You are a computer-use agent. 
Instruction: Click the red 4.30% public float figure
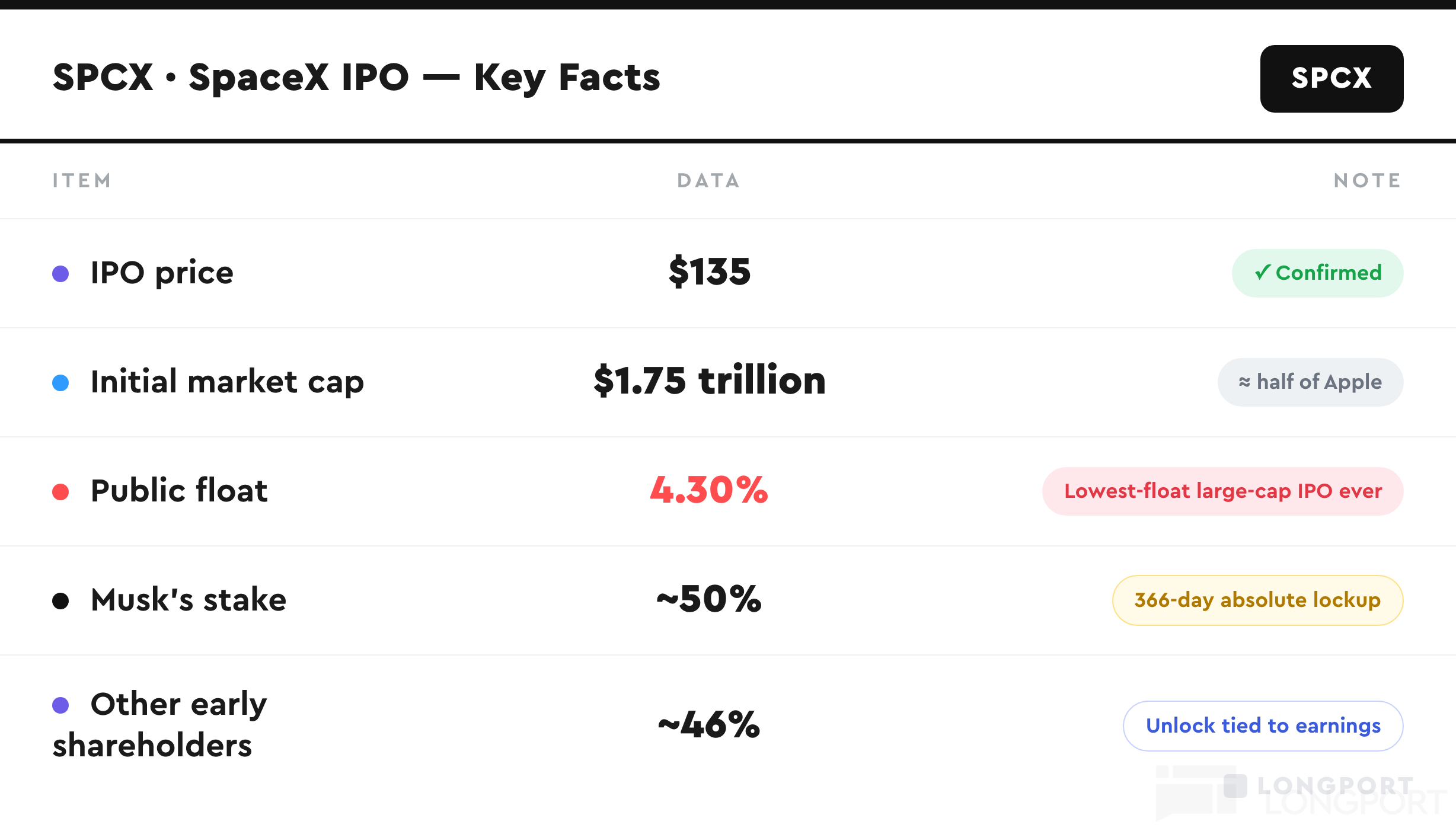[709, 490]
